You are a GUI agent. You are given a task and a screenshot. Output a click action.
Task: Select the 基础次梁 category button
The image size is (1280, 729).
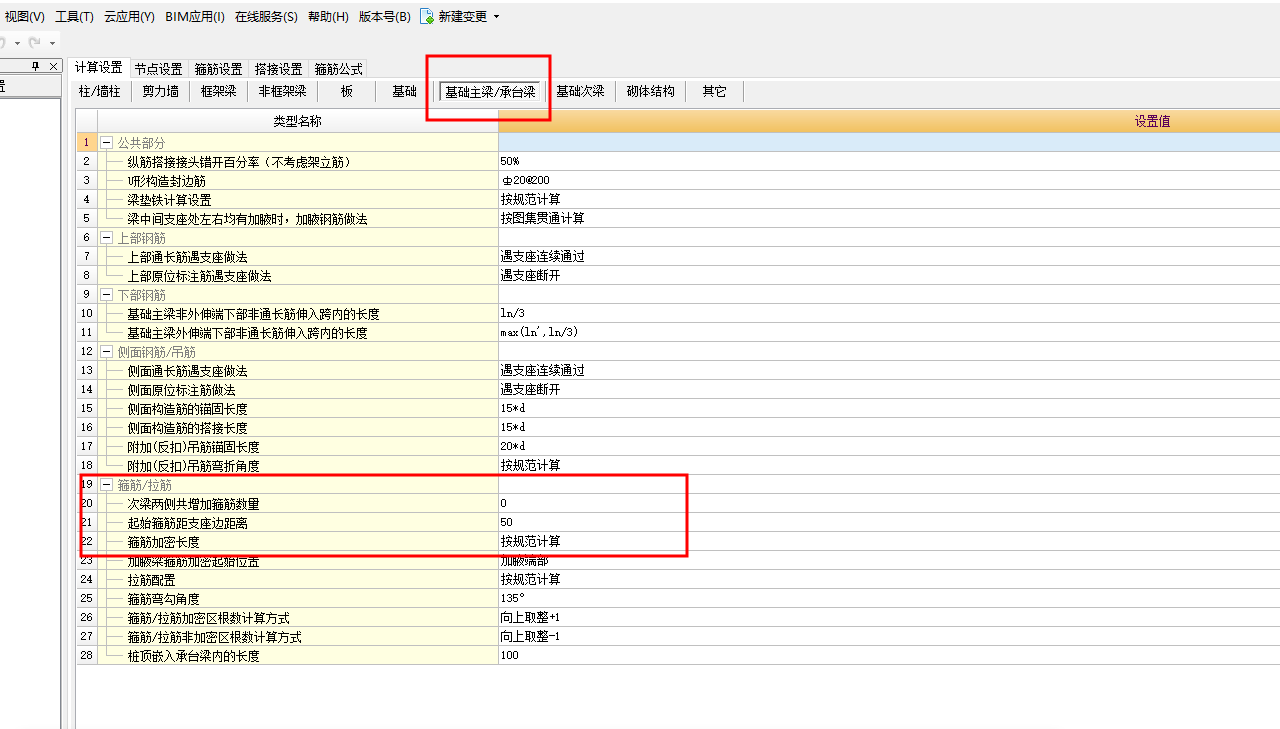[580, 91]
